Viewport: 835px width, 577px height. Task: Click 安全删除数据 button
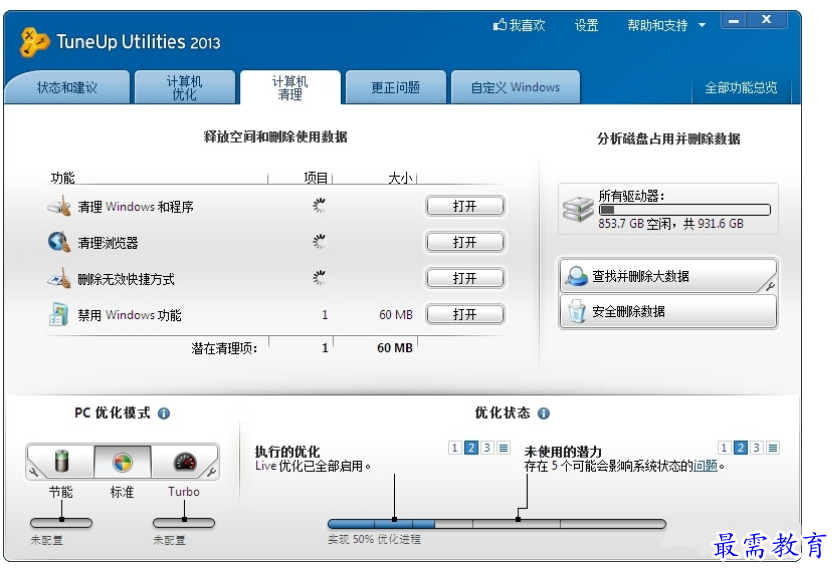(668, 311)
